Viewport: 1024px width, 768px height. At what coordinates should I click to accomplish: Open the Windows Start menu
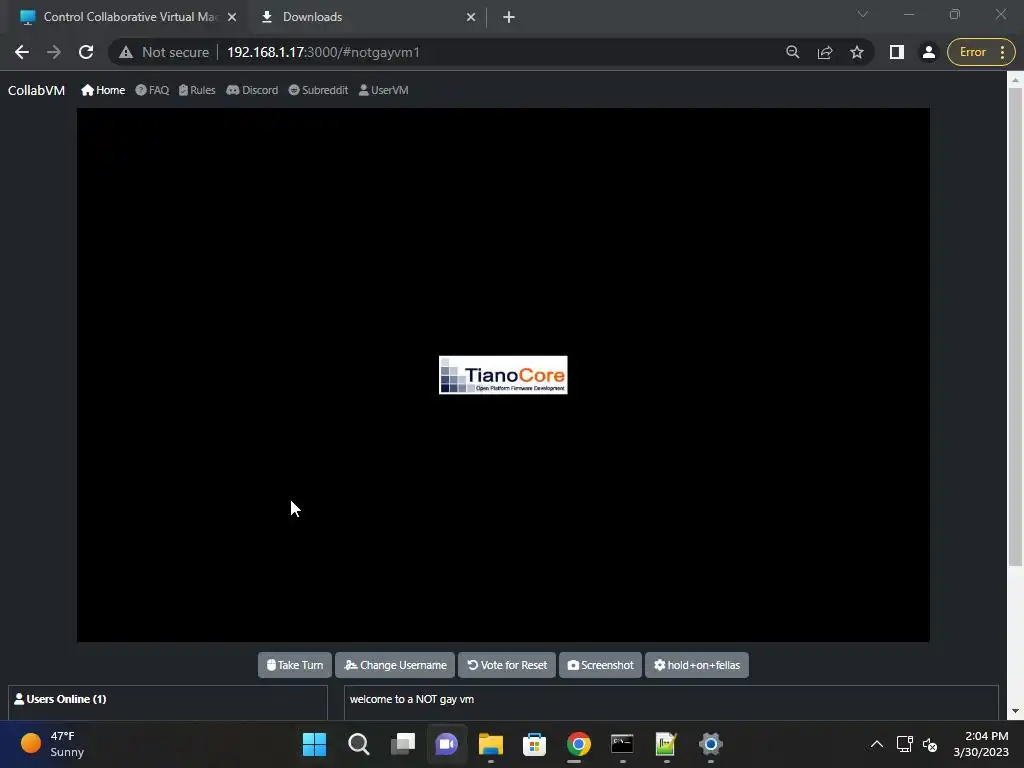[x=314, y=744]
